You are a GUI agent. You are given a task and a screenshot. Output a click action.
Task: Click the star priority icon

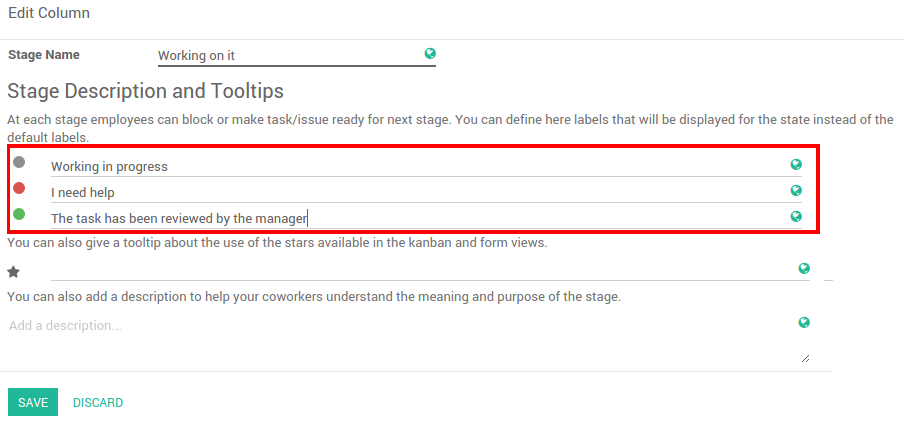click(13, 271)
